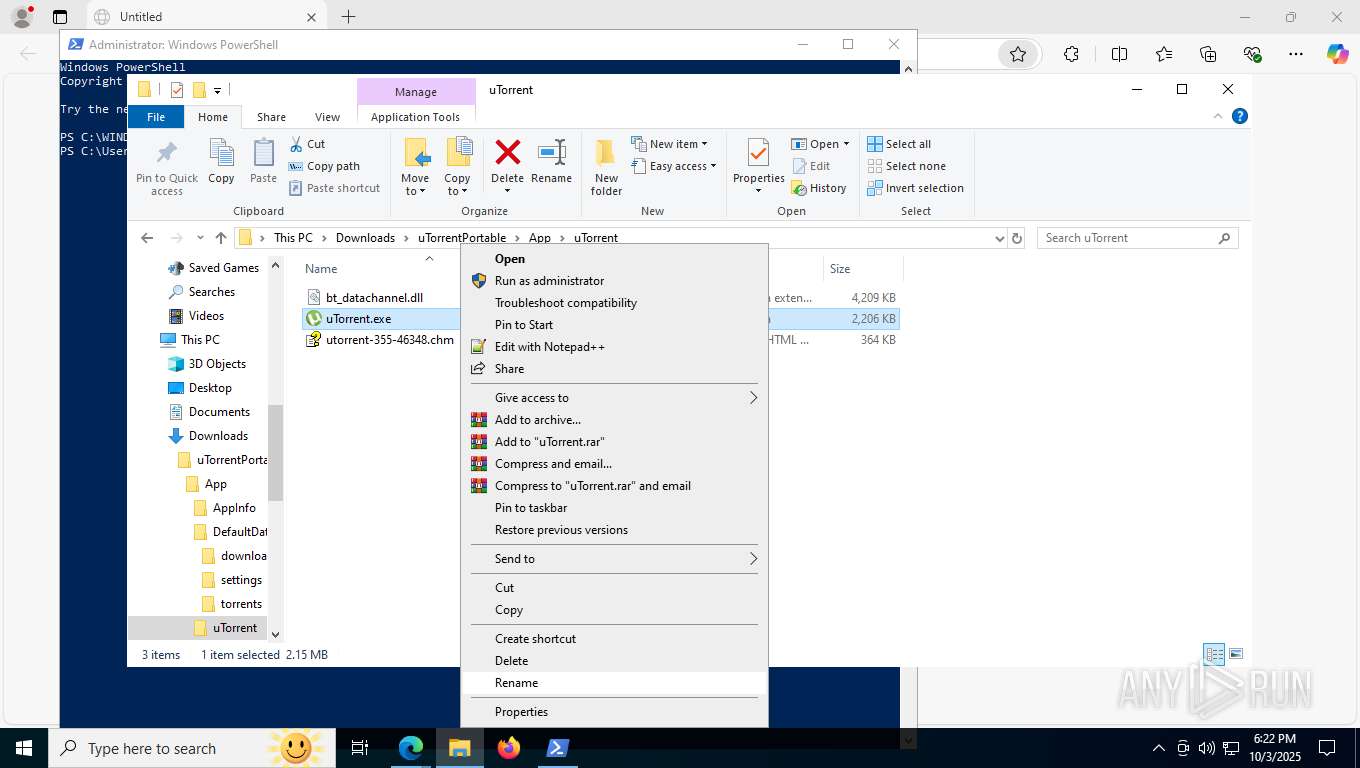Open the recent locations dropdown arrow
This screenshot has width=1360, height=768.
200,238
